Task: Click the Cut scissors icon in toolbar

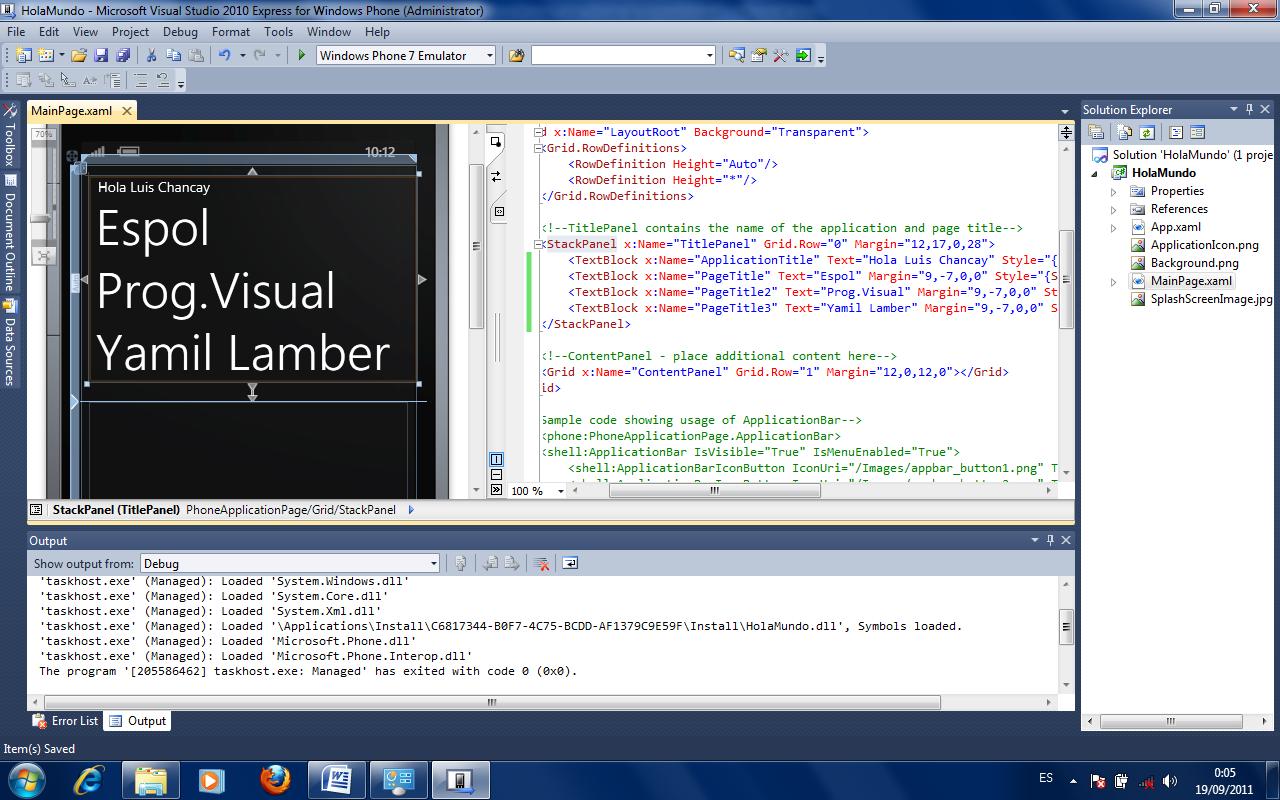Action: 151,56
